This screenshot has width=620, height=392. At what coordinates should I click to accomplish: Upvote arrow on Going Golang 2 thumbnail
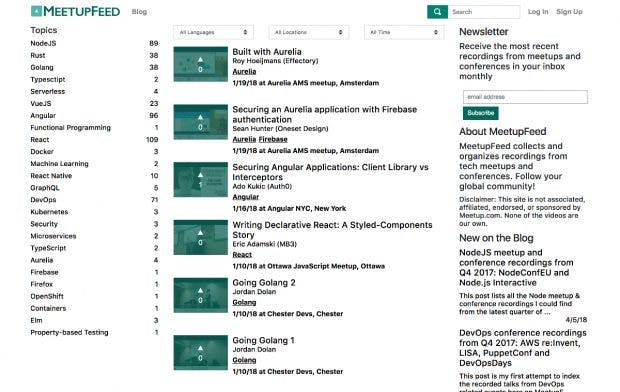click(x=200, y=290)
